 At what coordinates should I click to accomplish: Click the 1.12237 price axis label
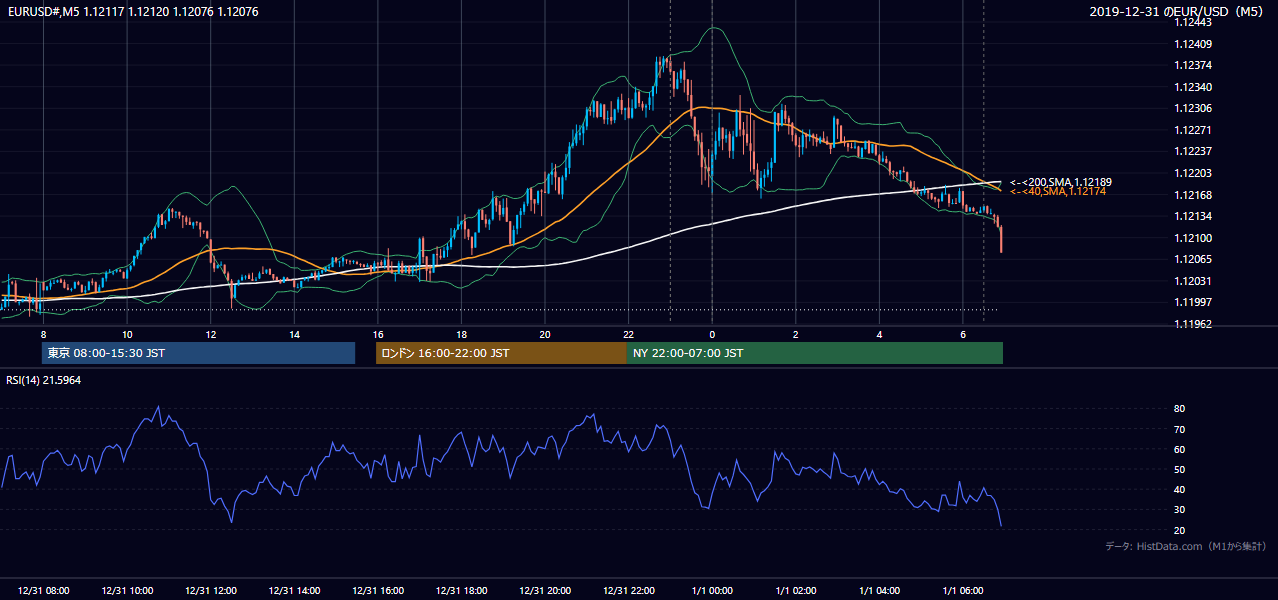[x=1192, y=151]
